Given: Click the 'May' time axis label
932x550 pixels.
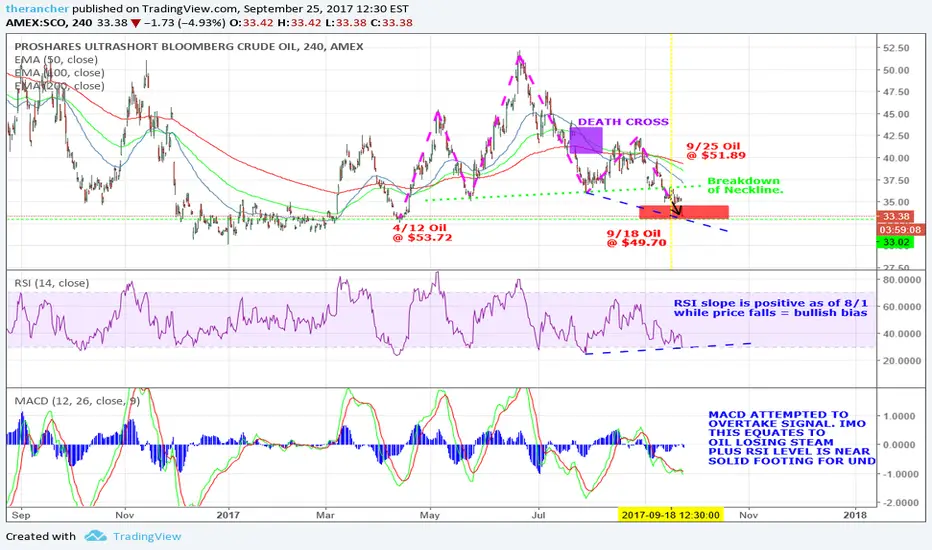Looking at the screenshot, I should point(430,515).
